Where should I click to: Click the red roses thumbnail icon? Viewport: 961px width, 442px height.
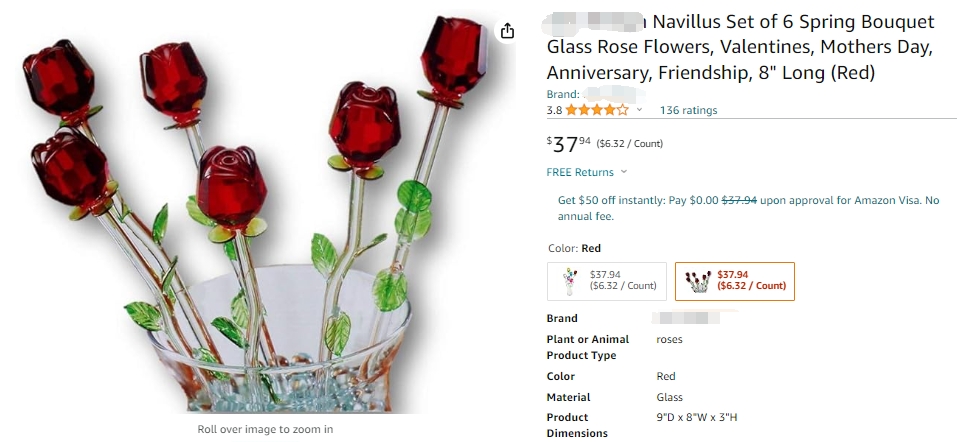(698, 281)
